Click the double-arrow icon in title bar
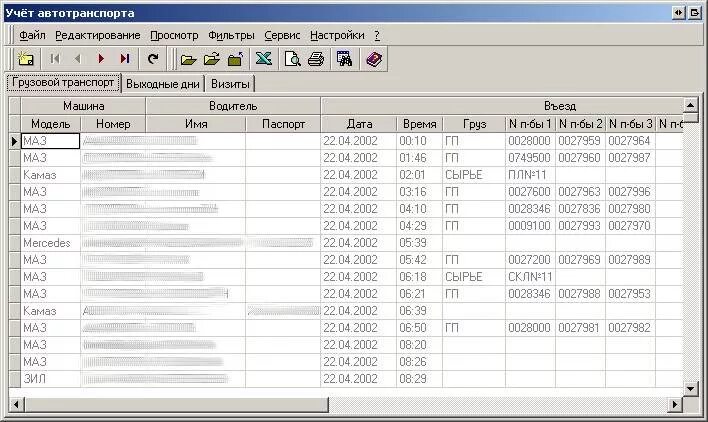 pyautogui.click(x=678, y=13)
